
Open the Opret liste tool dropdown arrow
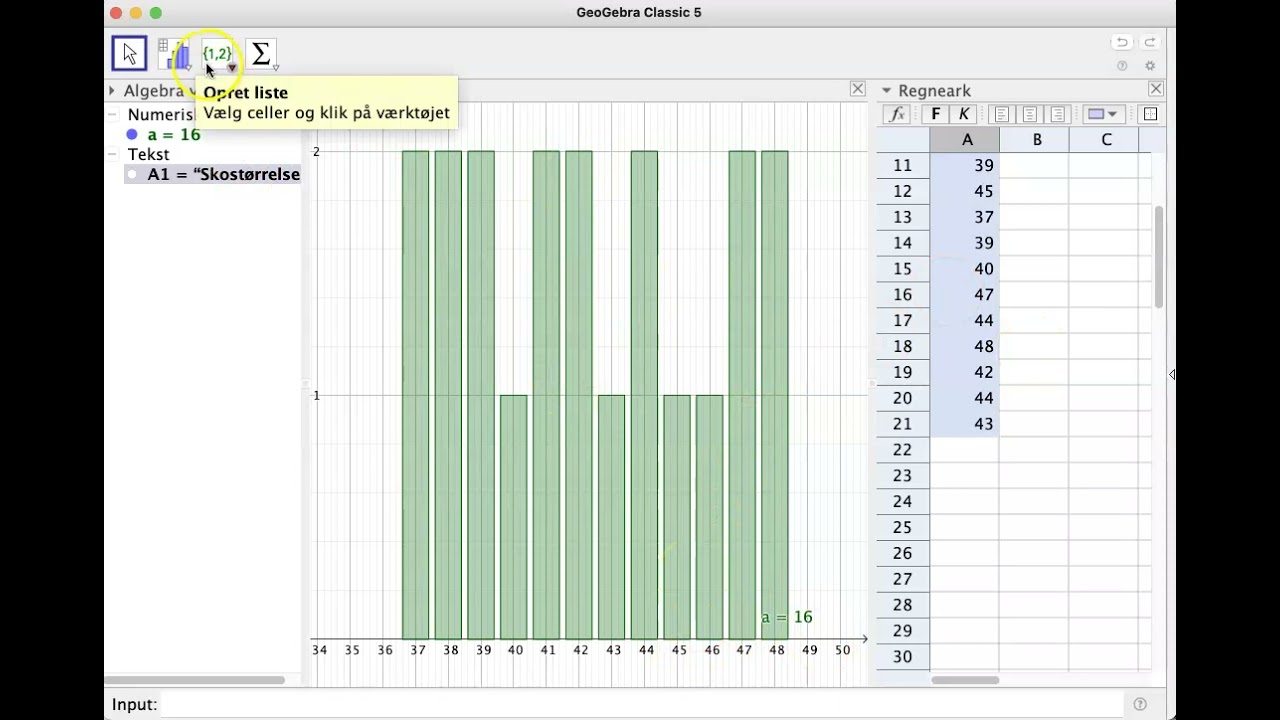(231, 69)
